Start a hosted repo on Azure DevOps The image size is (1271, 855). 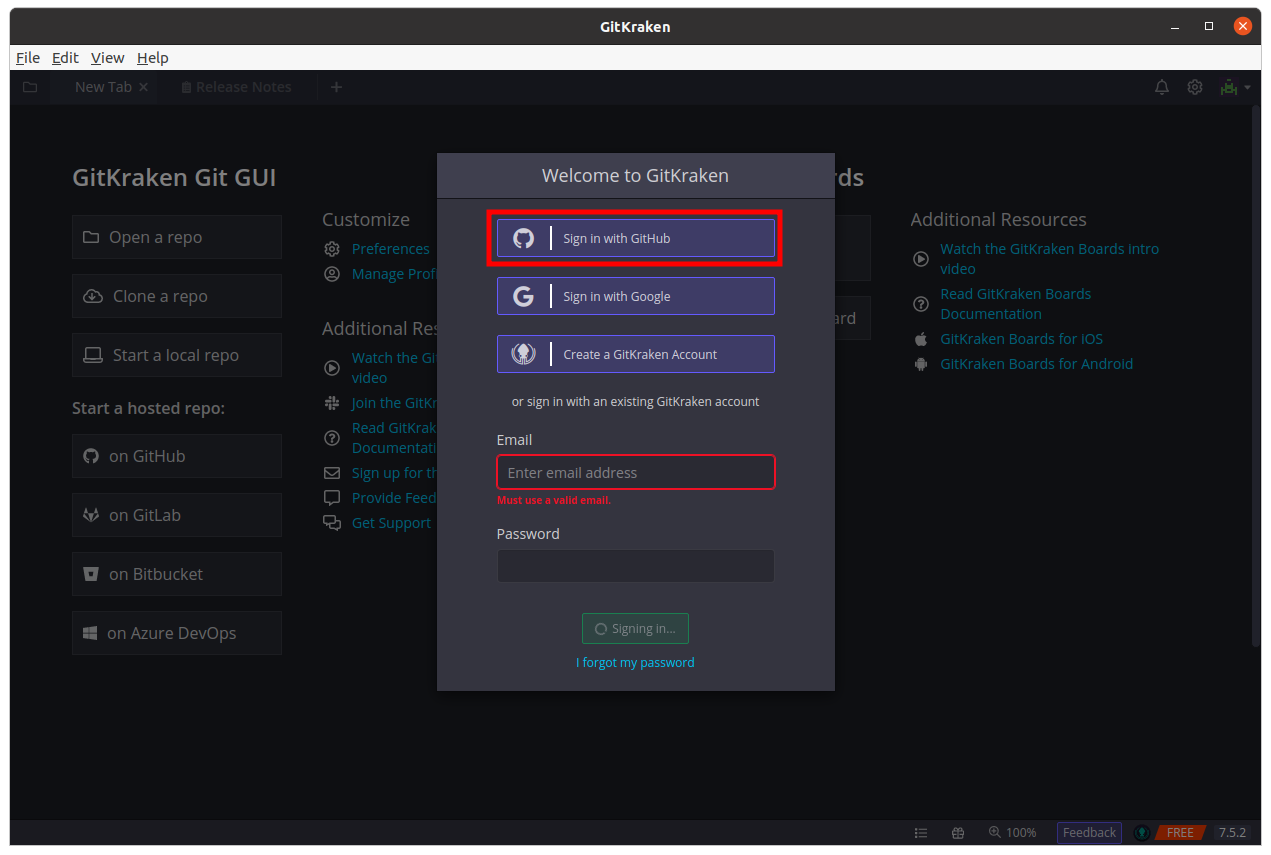tap(177, 633)
